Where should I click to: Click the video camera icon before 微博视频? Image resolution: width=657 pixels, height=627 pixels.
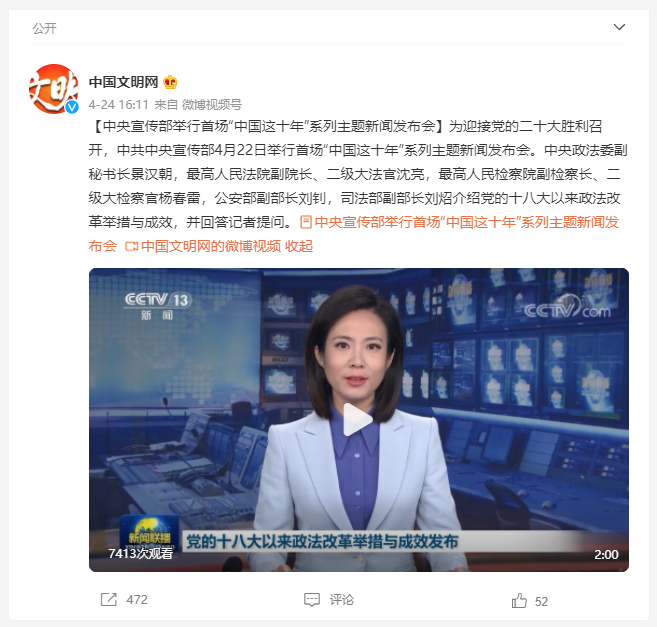(x=132, y=246)
